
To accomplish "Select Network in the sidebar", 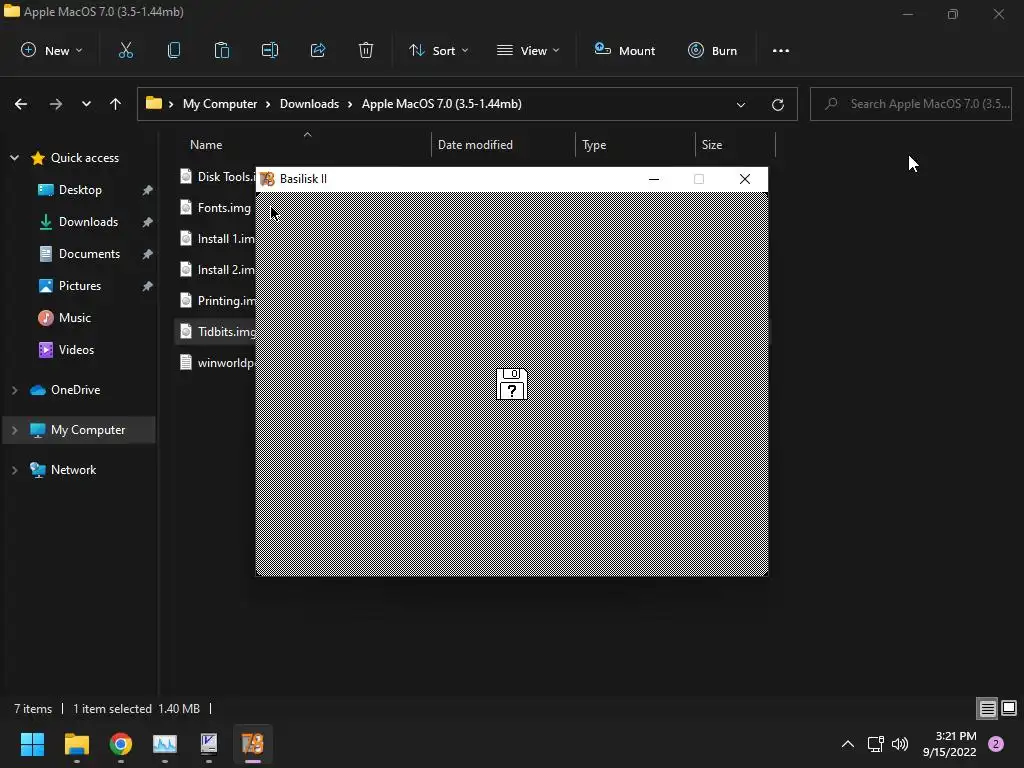I will (73, 470).
